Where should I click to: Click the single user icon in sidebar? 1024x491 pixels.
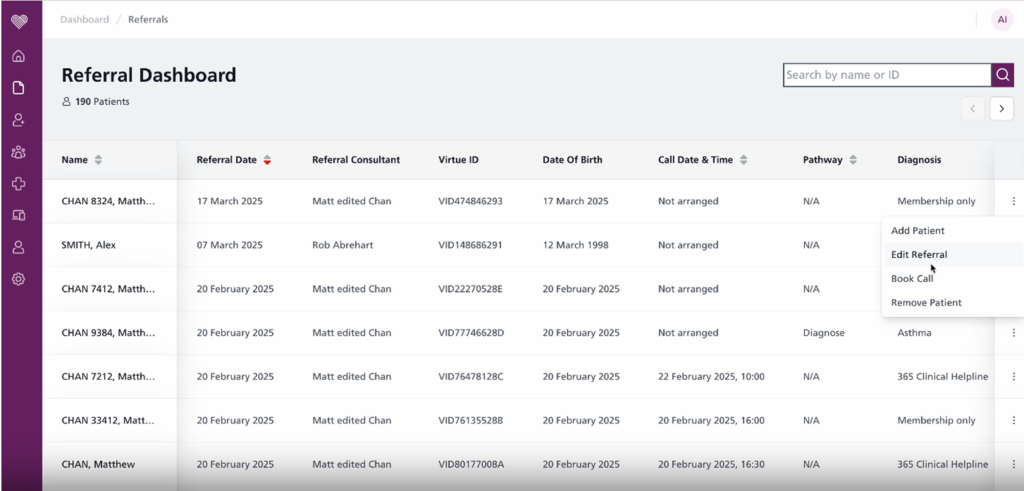coord(18,247)
